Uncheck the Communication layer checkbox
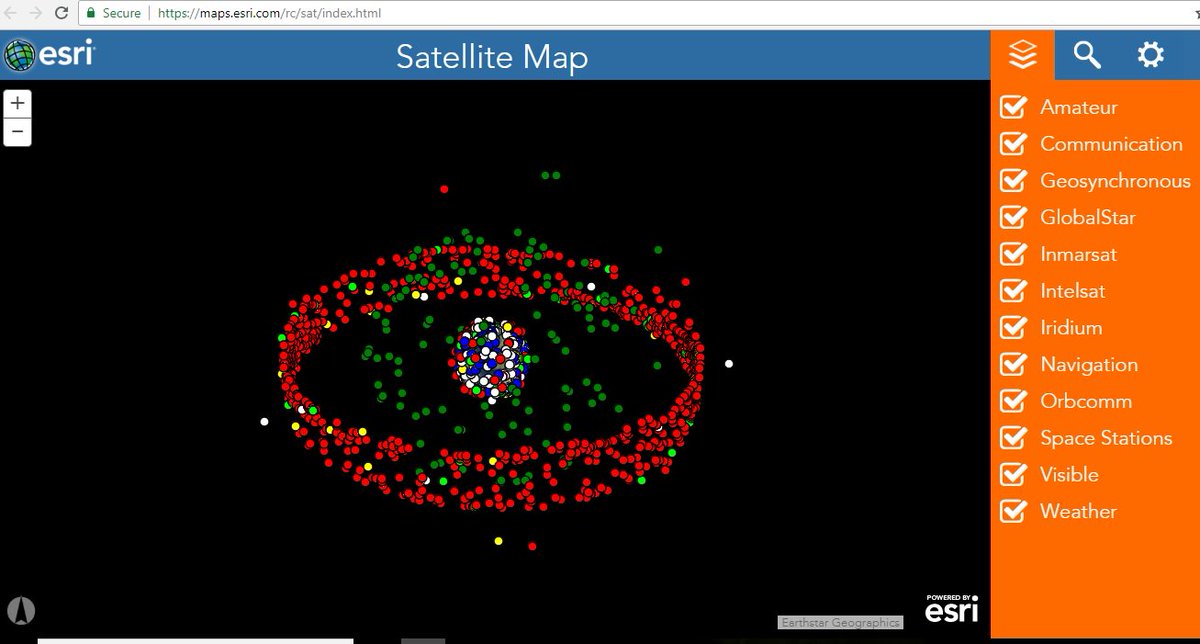Viewport: 1200px width, 644px height. [x=1013, y=144]
